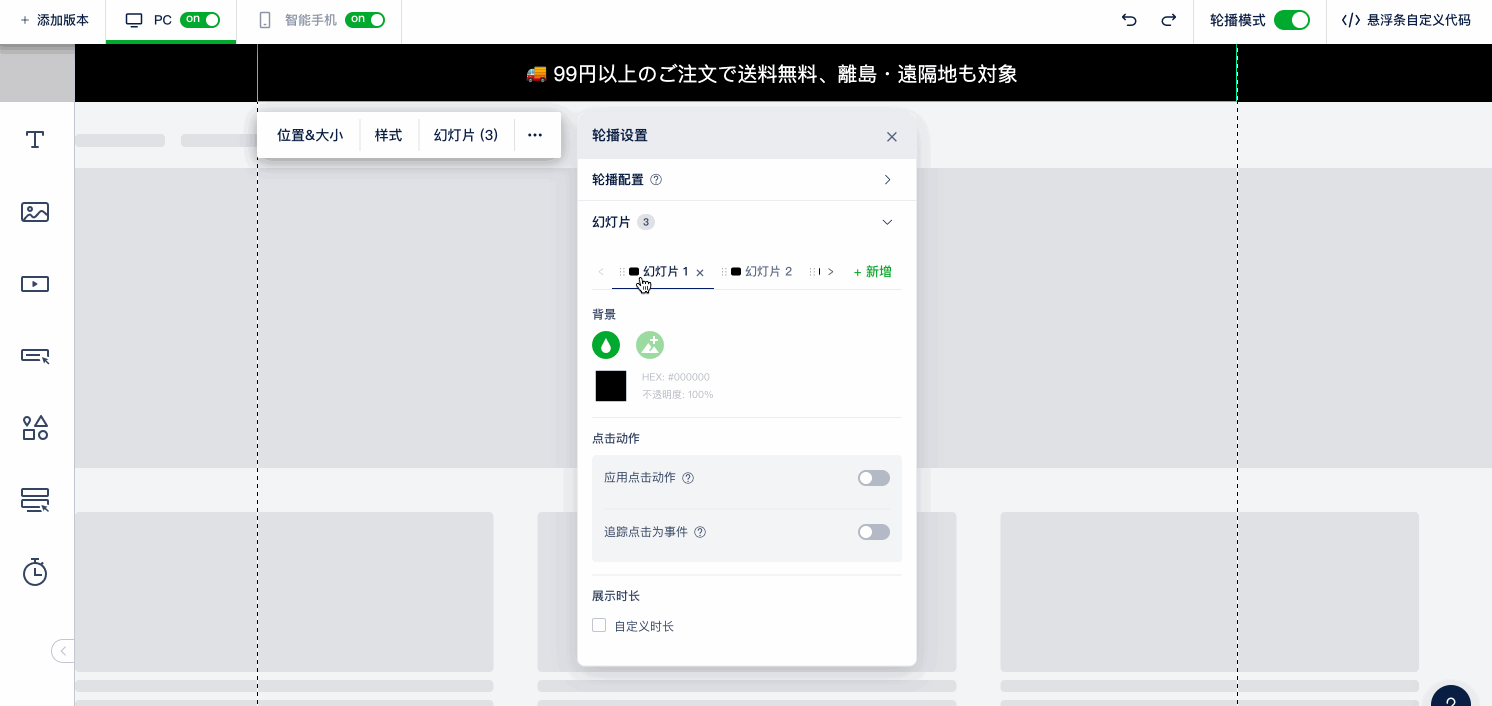Switch to the 幻灯片 1 tab

[x=665, y=272]
